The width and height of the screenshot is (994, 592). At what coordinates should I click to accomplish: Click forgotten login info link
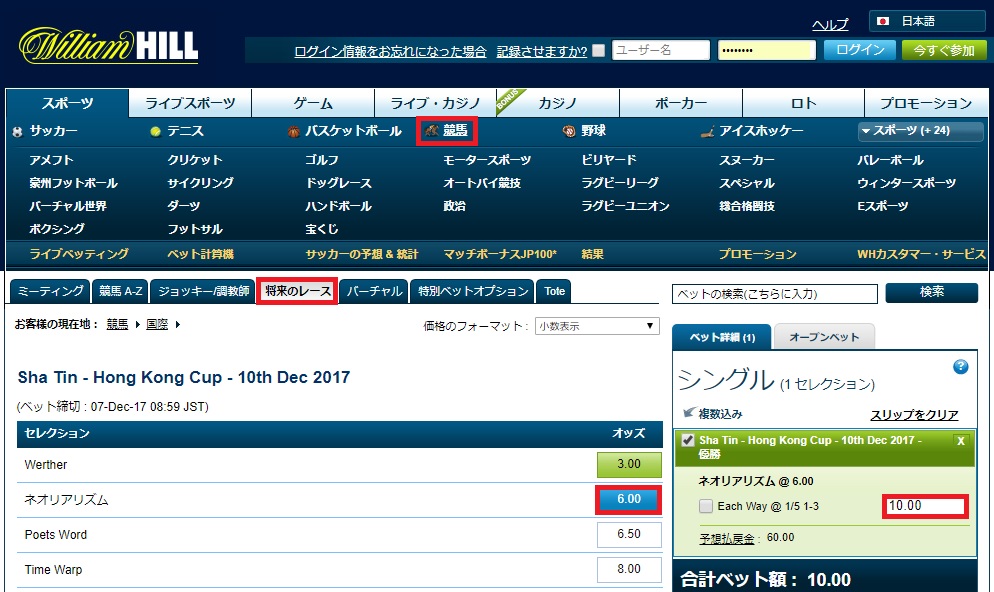(x=390, y=51)
